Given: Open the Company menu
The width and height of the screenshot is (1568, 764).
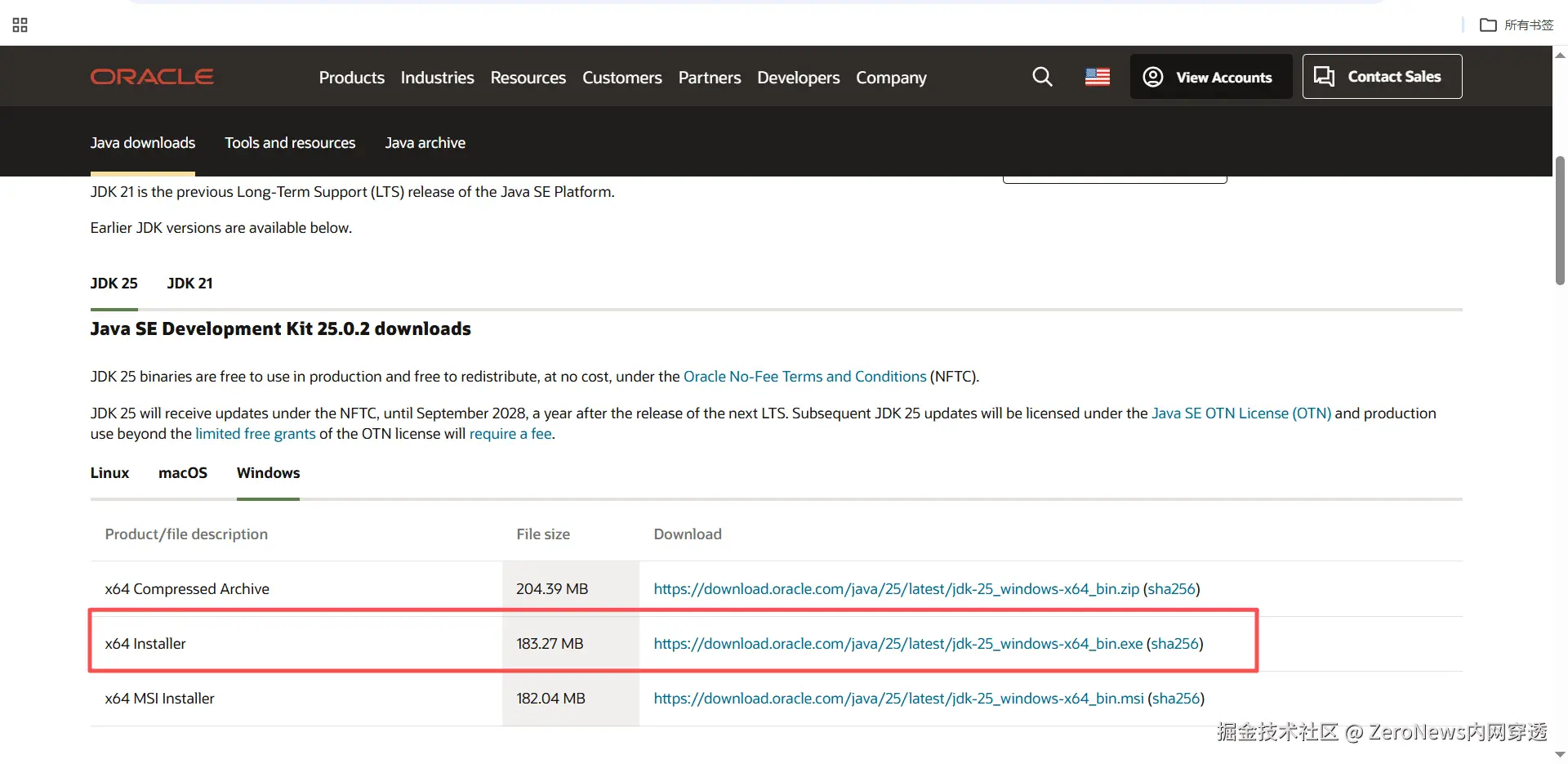Looking at the screenshot, I should coord(892,78).
